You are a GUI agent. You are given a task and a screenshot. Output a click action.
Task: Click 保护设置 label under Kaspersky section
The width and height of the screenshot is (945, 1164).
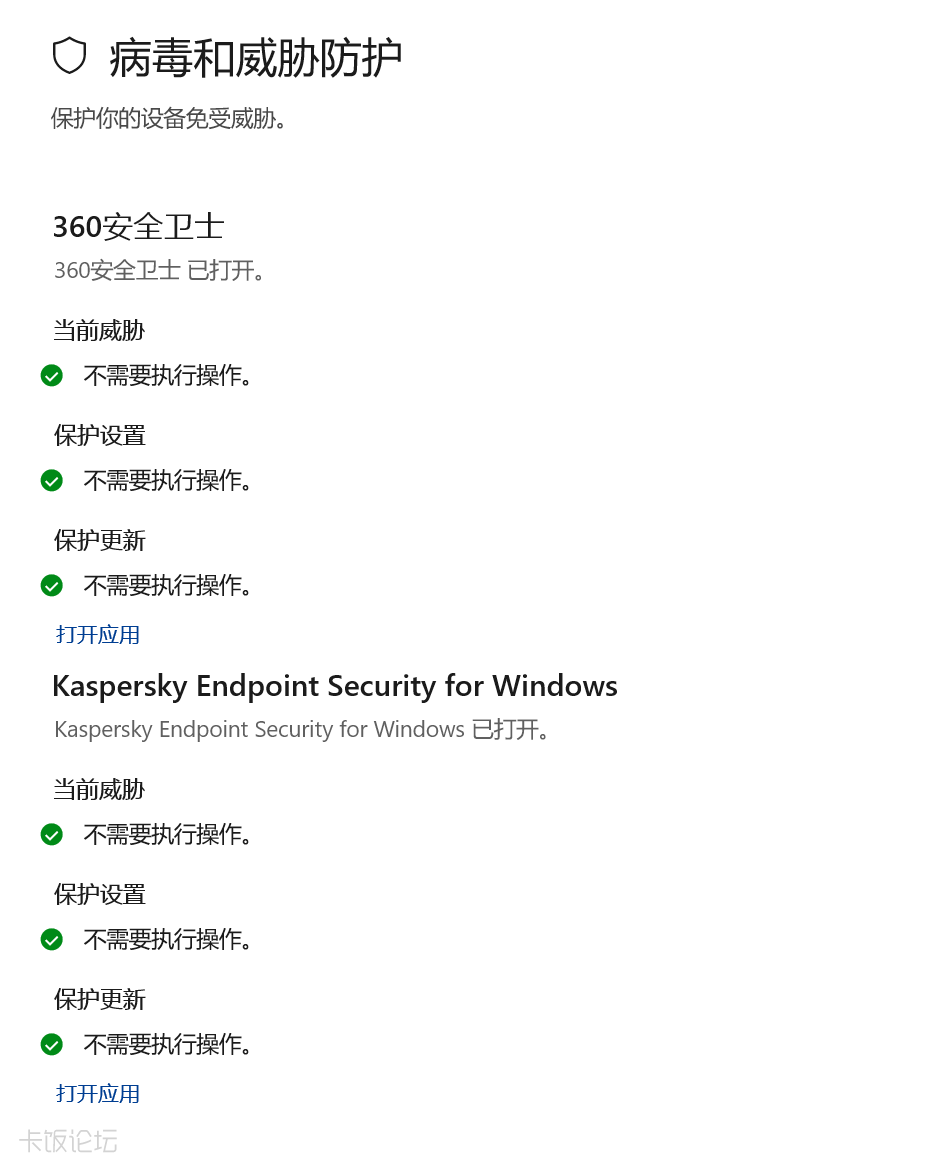click(x=99, y=894)
